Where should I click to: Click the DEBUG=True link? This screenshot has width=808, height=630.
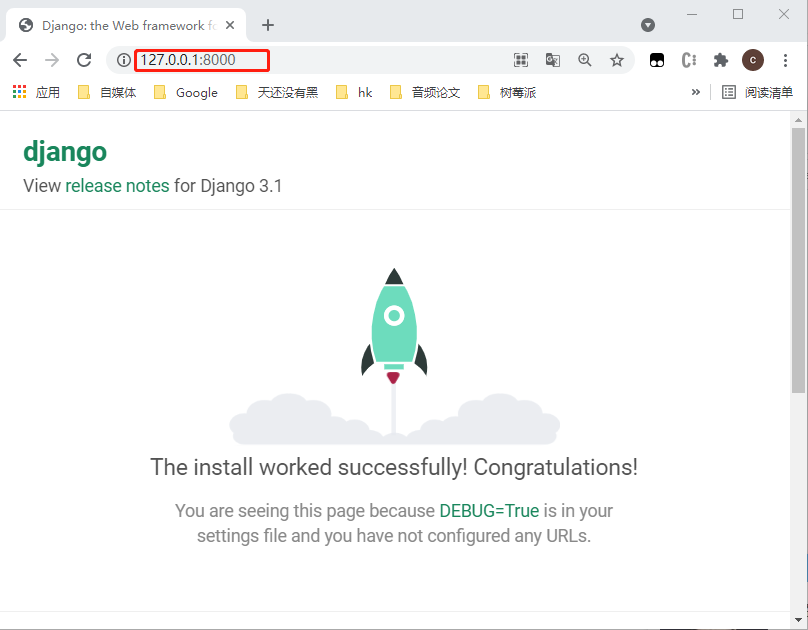click(489, 510)
